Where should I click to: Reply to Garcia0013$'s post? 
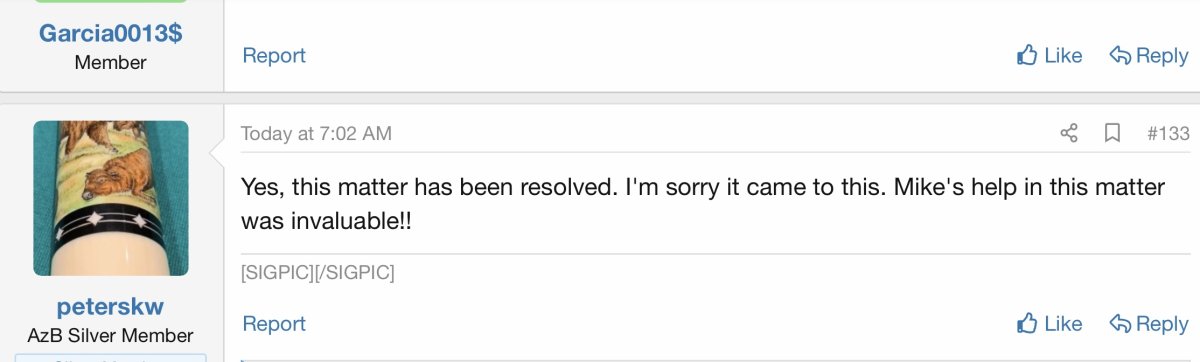[x=1149, y=55]
